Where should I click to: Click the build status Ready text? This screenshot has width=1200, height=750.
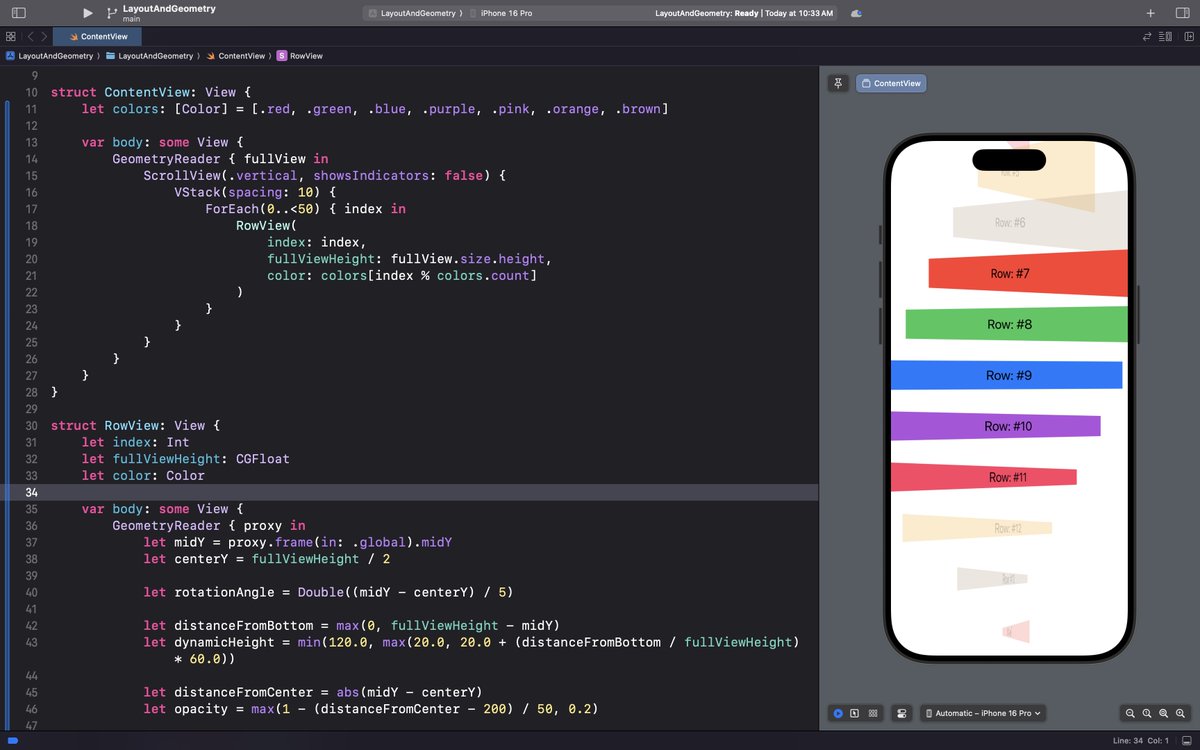[x=745, y=14]
